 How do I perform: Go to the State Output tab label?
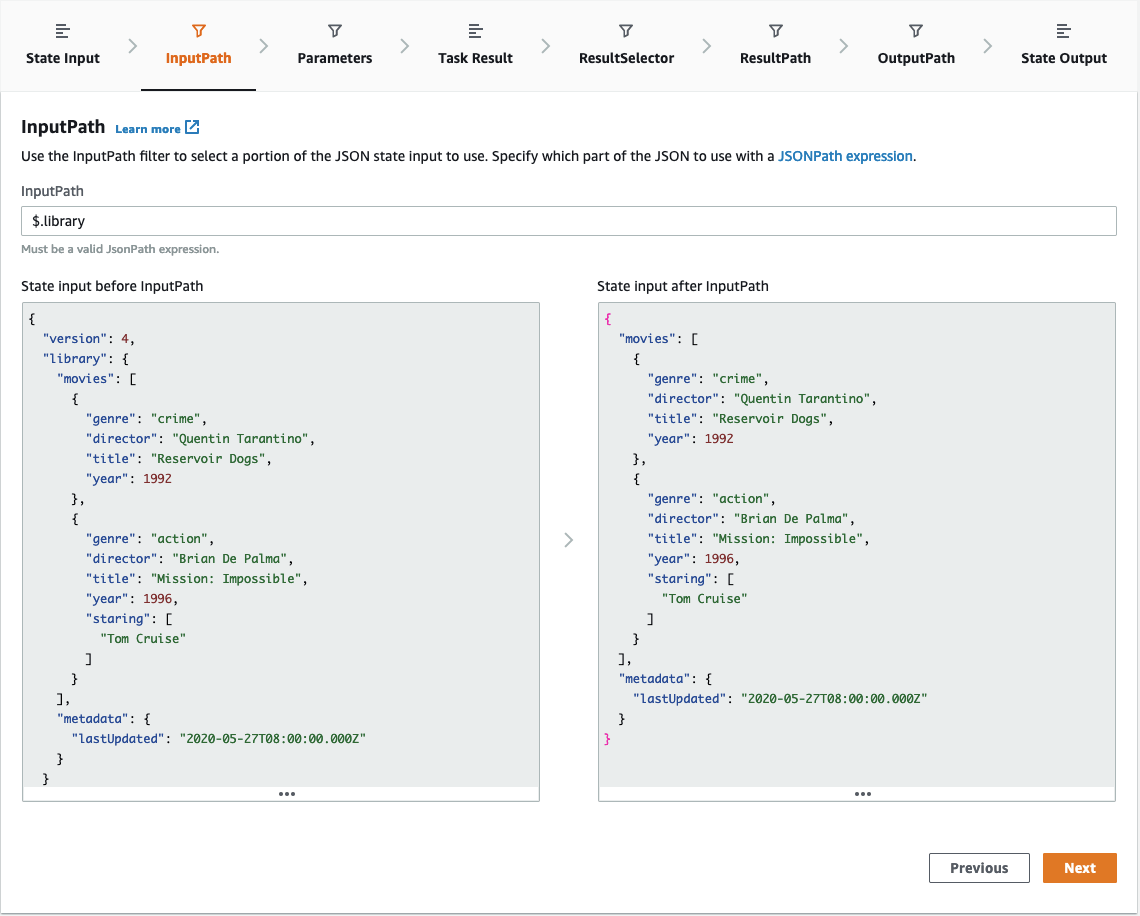(1064, 58)
